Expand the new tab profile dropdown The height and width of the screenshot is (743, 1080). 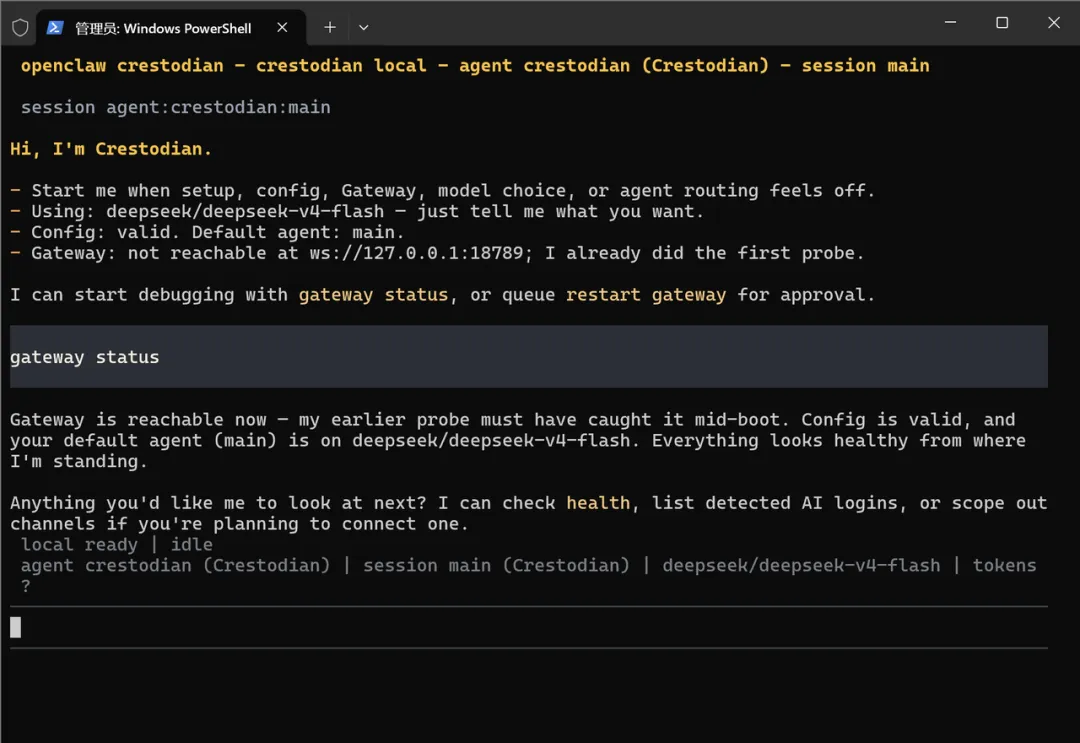[364, 28]
